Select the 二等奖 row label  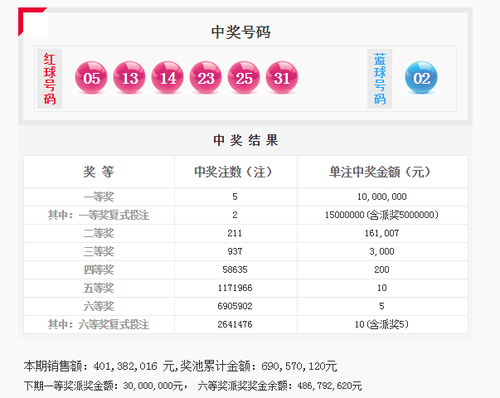pos(99,233)
